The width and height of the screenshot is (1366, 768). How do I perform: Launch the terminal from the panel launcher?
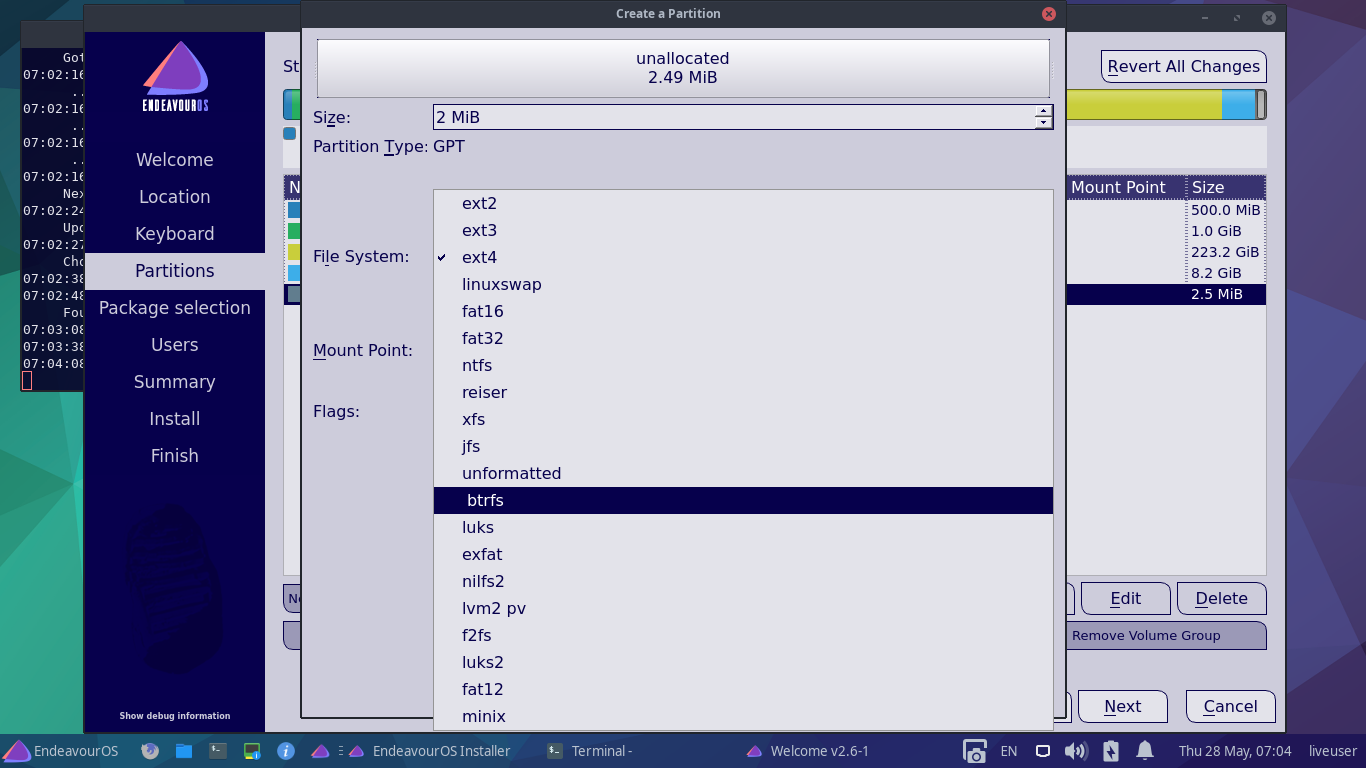[x=218, y=751]
